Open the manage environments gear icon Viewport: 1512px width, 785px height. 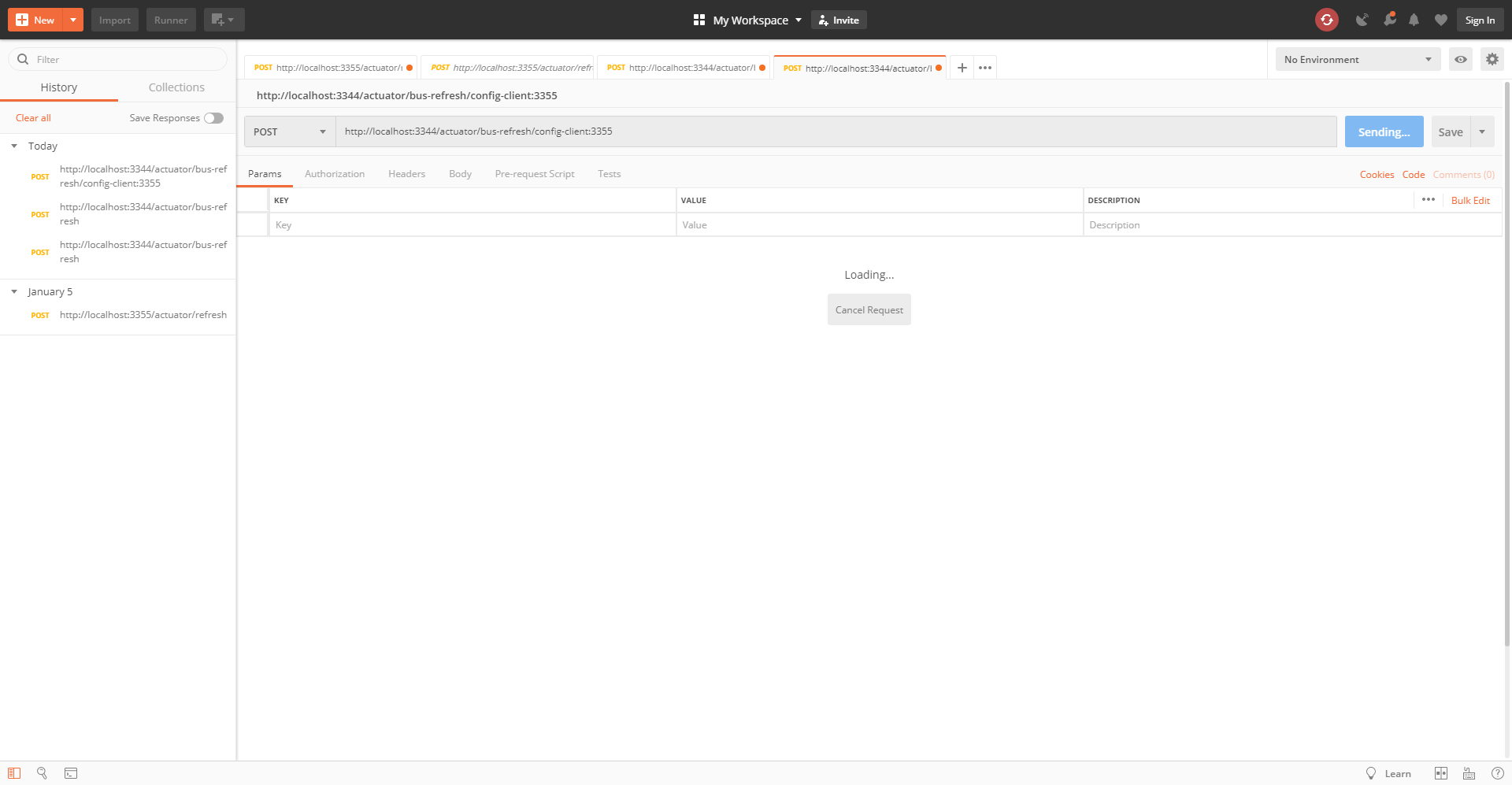click(1492, 59)
